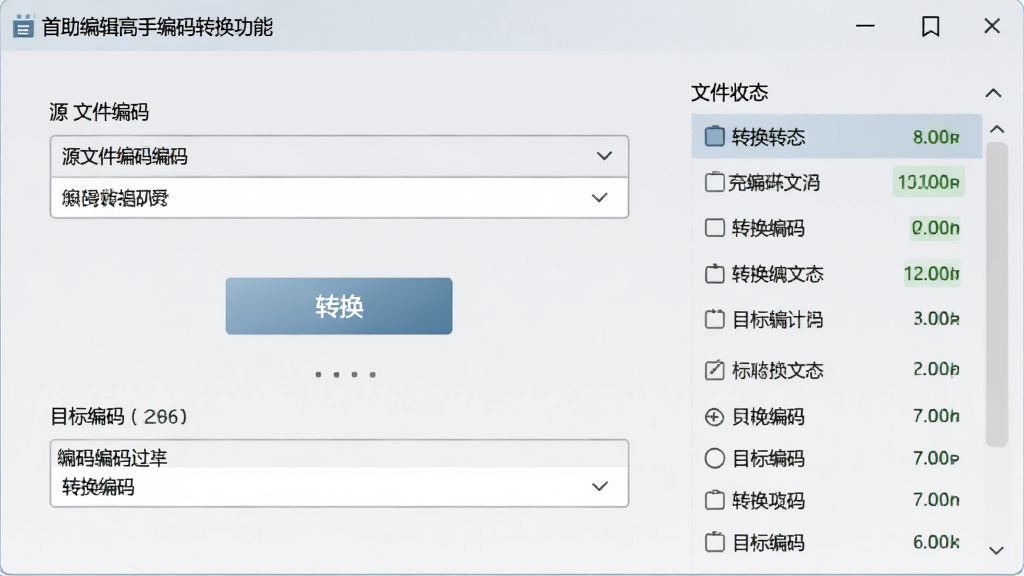The image size is (1024, 576).
Task: Click the clipboard icon next to 转换攻码
Action: pos(714,500)
